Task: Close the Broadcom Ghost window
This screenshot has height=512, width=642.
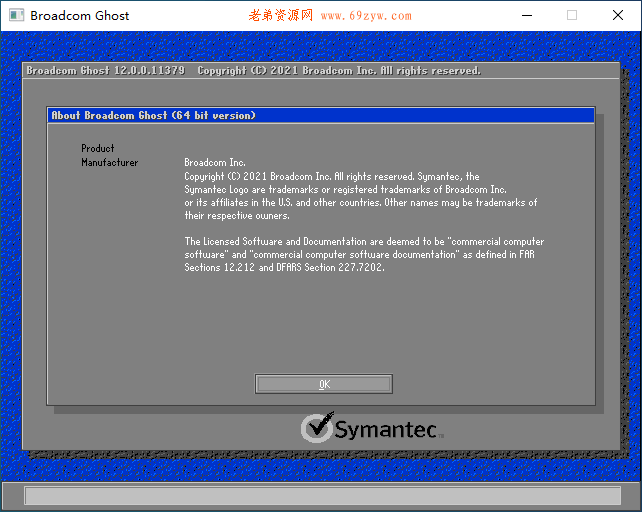Action: [x=618, y=16]
